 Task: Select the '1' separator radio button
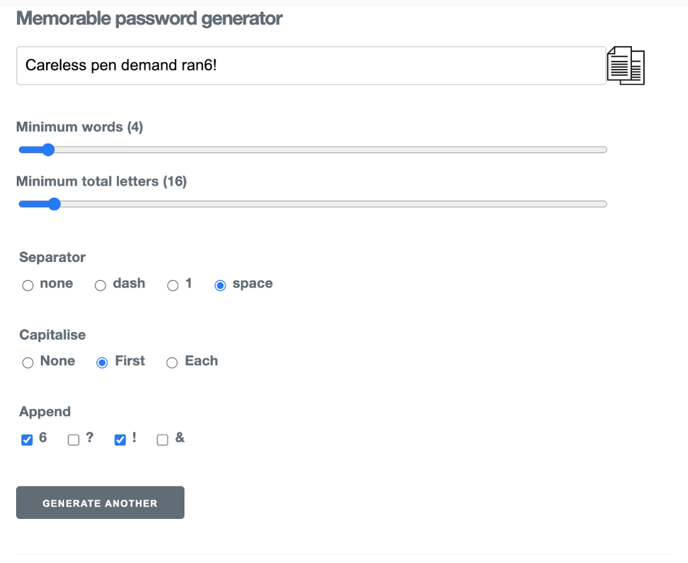pos(173,285)
